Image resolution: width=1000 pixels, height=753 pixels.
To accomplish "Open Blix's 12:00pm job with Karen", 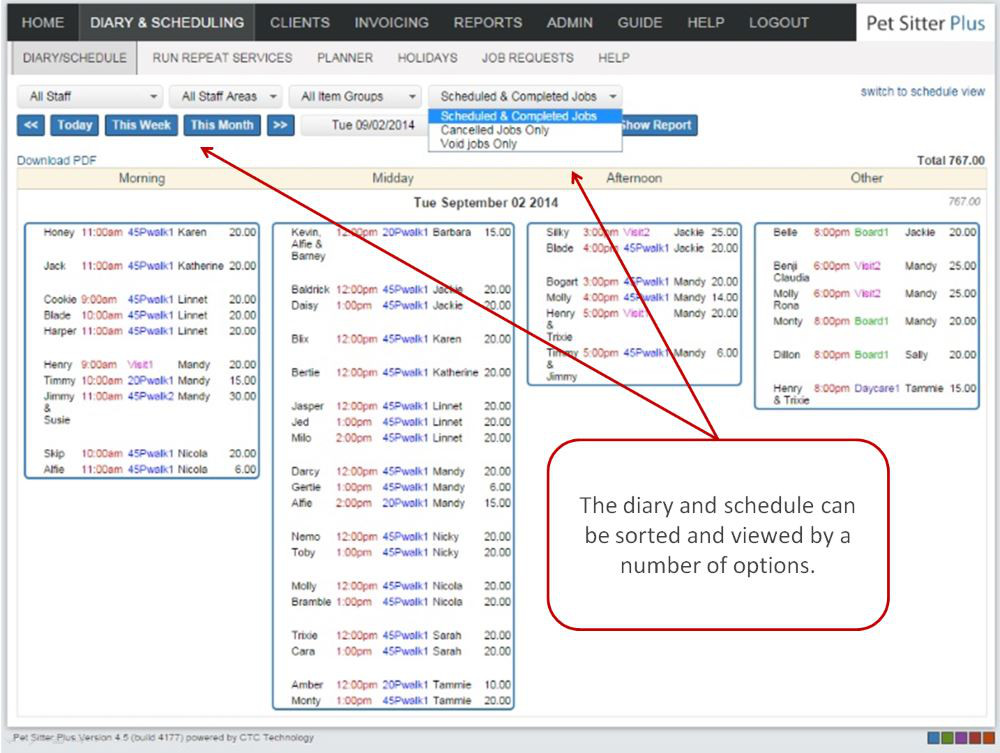I will tap(401, 339).
